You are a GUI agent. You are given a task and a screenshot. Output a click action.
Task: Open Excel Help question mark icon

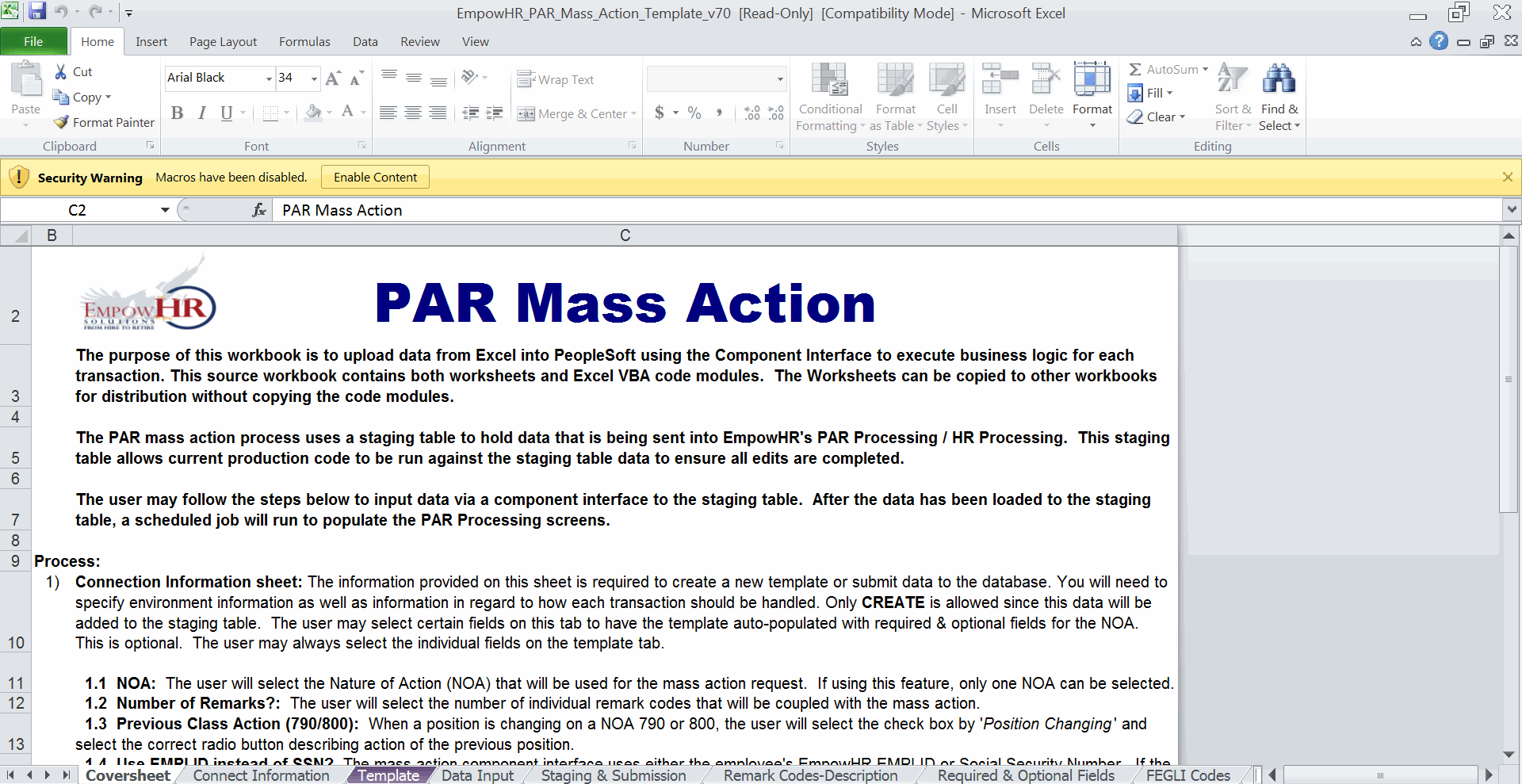click(1439, 41)
